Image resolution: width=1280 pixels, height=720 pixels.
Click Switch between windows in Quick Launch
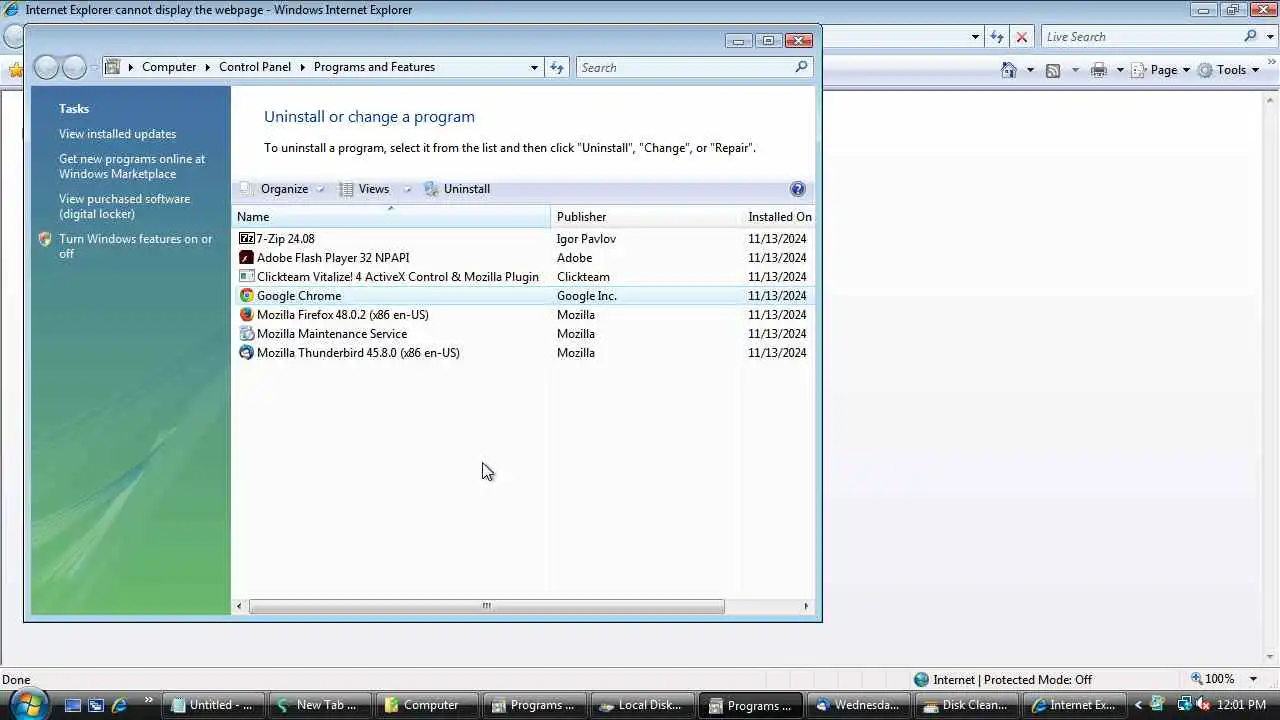(96, 705)
